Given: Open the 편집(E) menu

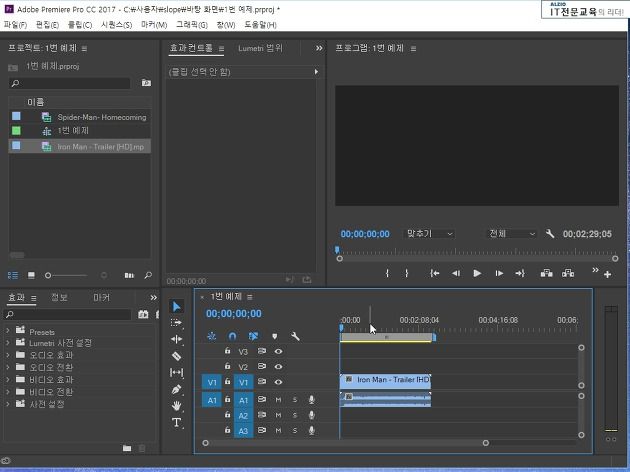Looking at the screenshot, I should click(47, 25).
